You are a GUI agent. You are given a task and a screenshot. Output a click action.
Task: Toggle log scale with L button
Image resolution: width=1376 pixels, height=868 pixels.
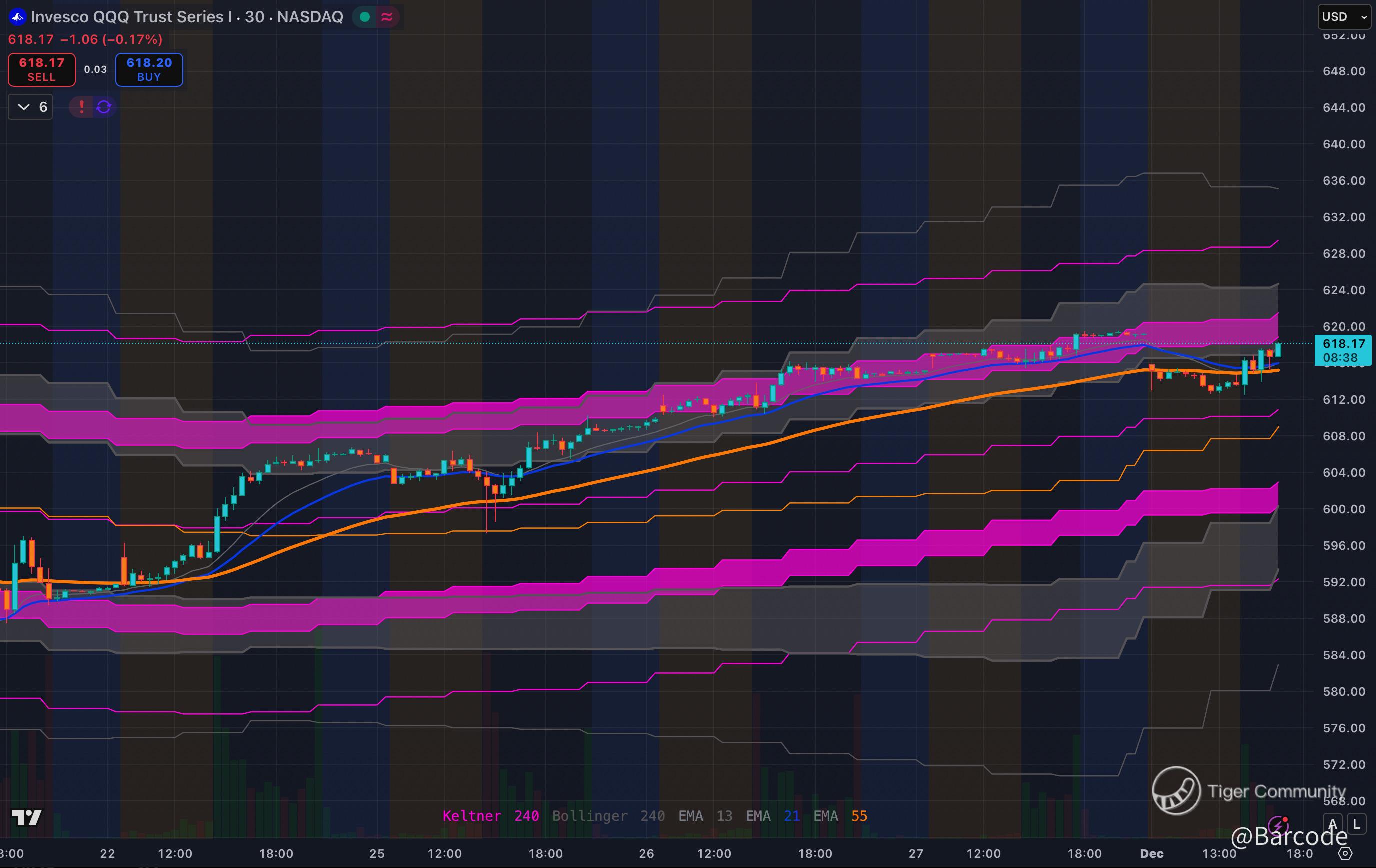[x=1356, y=824]
